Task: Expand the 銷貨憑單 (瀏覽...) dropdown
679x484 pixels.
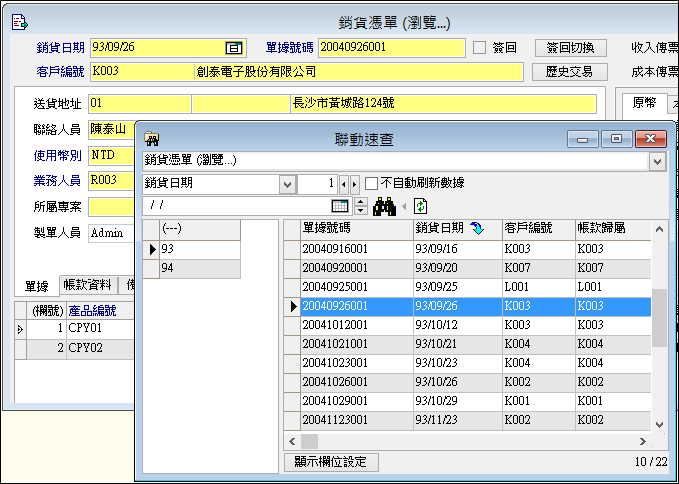Action: 657,160
